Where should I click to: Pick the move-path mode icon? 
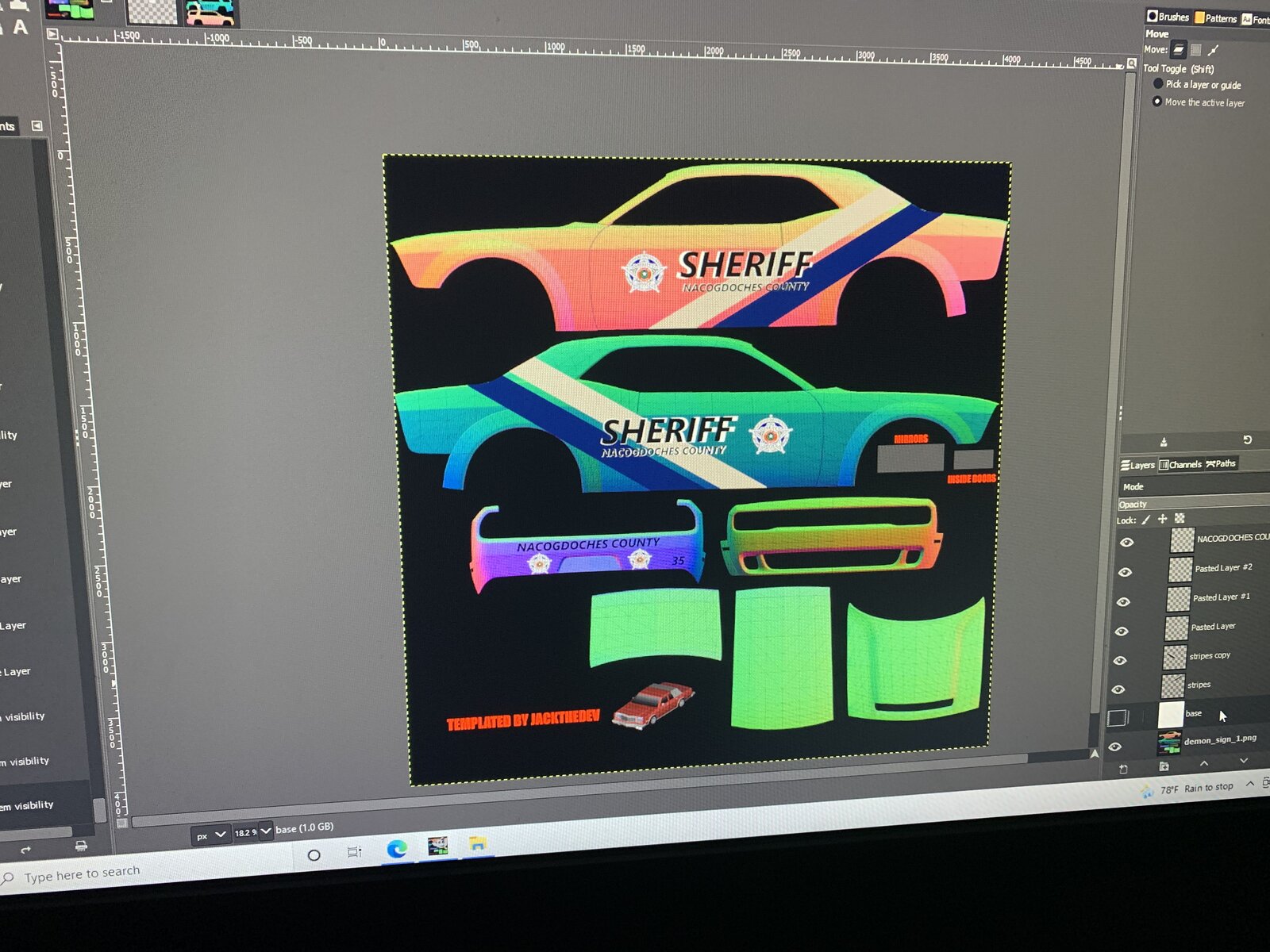(x=1214, y=50)
